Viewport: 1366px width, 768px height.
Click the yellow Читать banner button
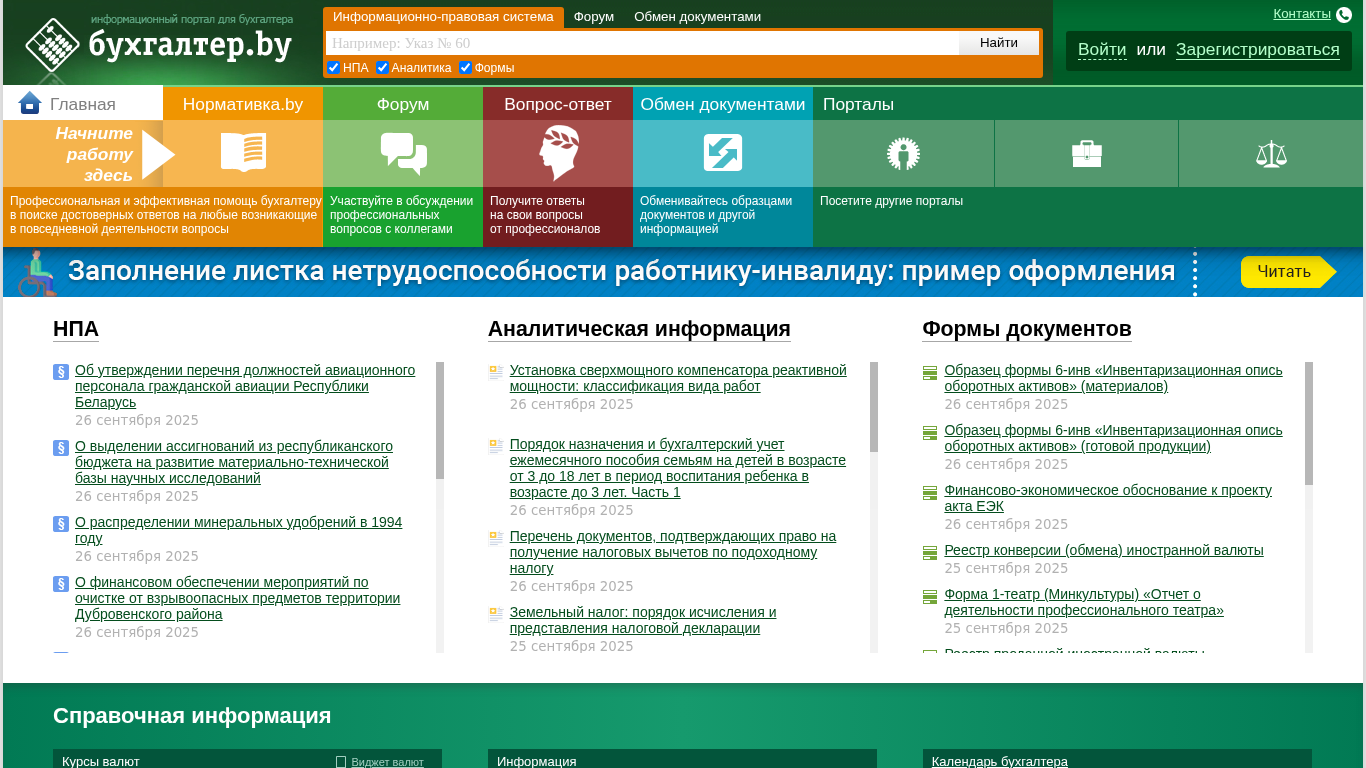1285,272
